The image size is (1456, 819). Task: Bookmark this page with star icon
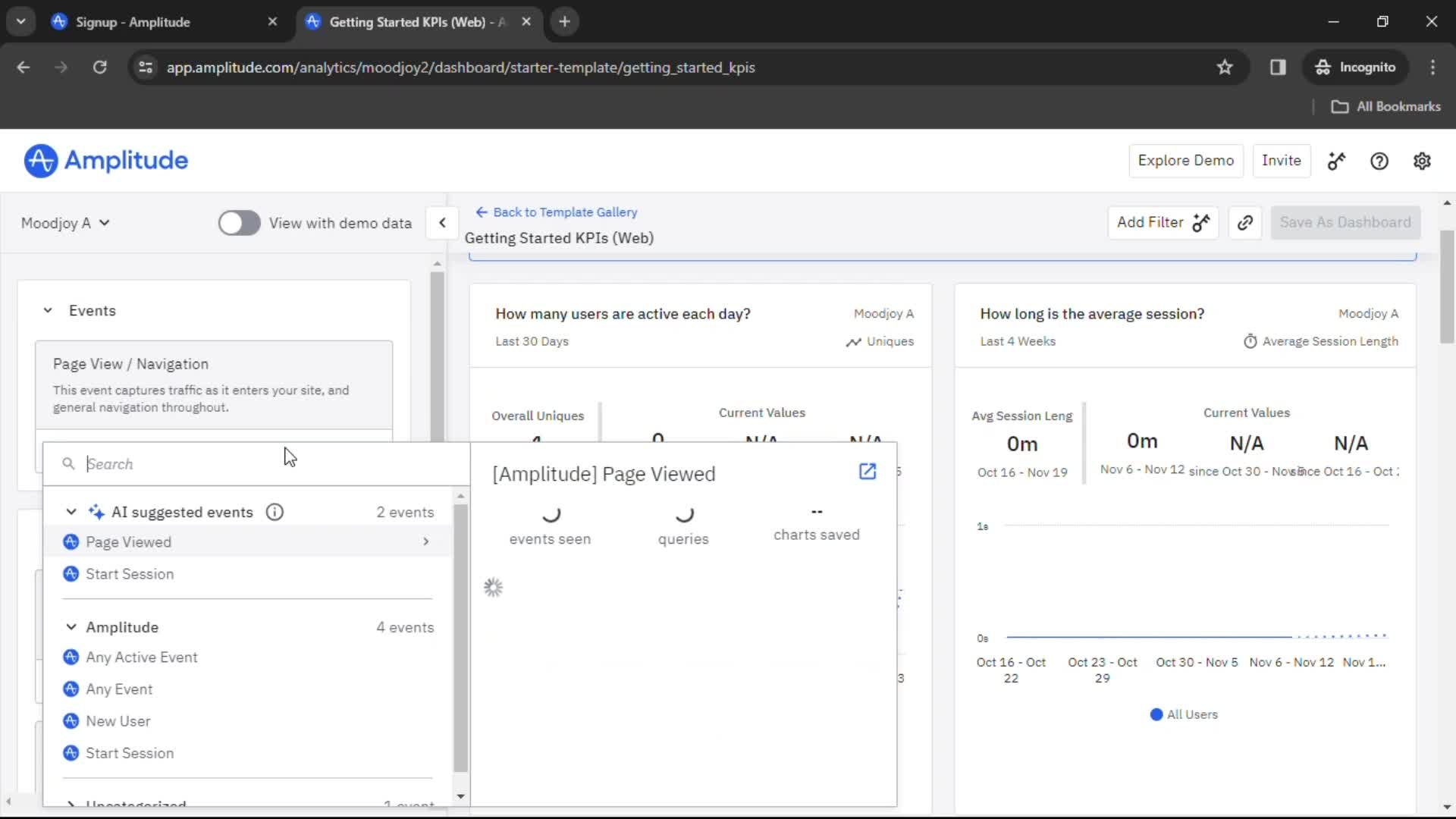[1225, 67]
